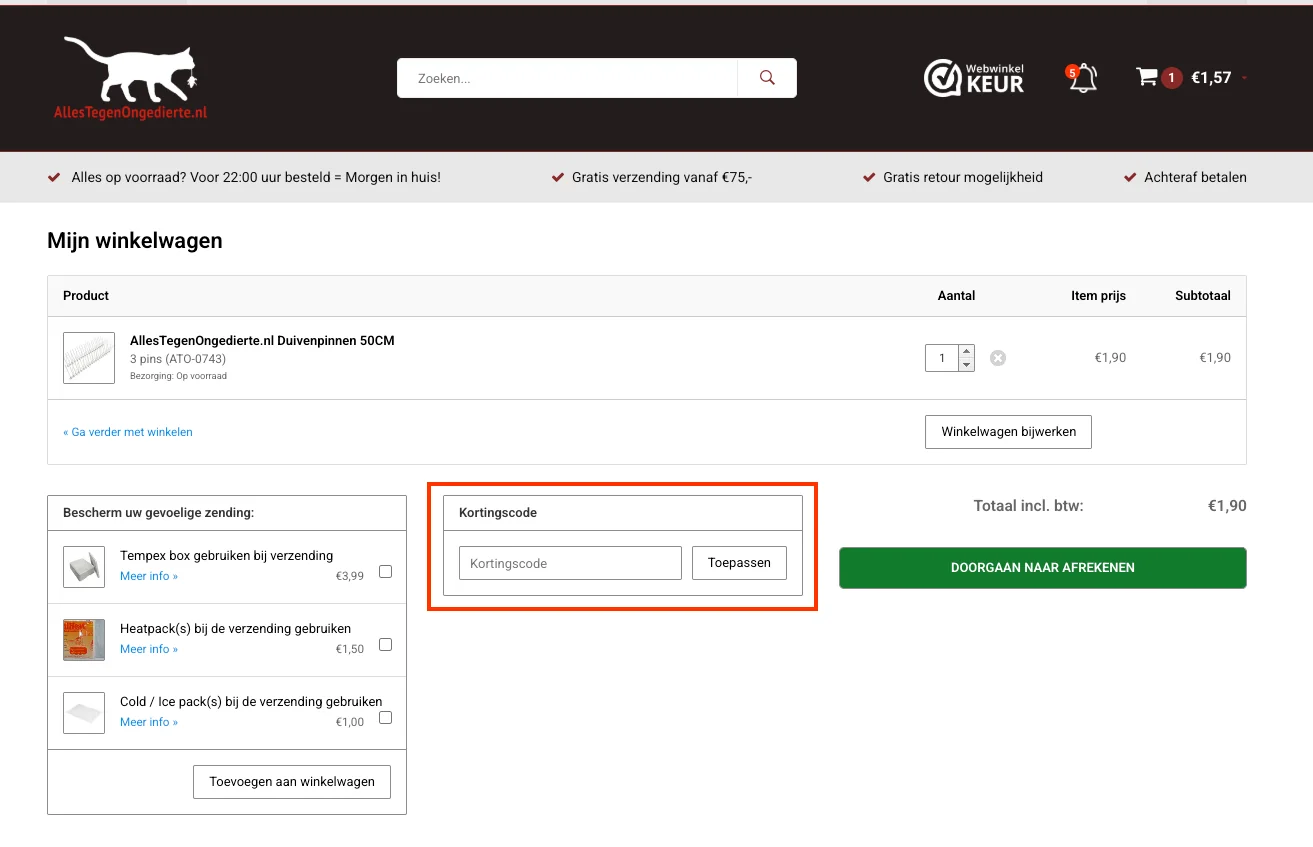Image resolution: width=1313 pixels, height=847 pixels.
Task: Click '3 pins (ATO-0743)' text
Action: pos(178,359)
